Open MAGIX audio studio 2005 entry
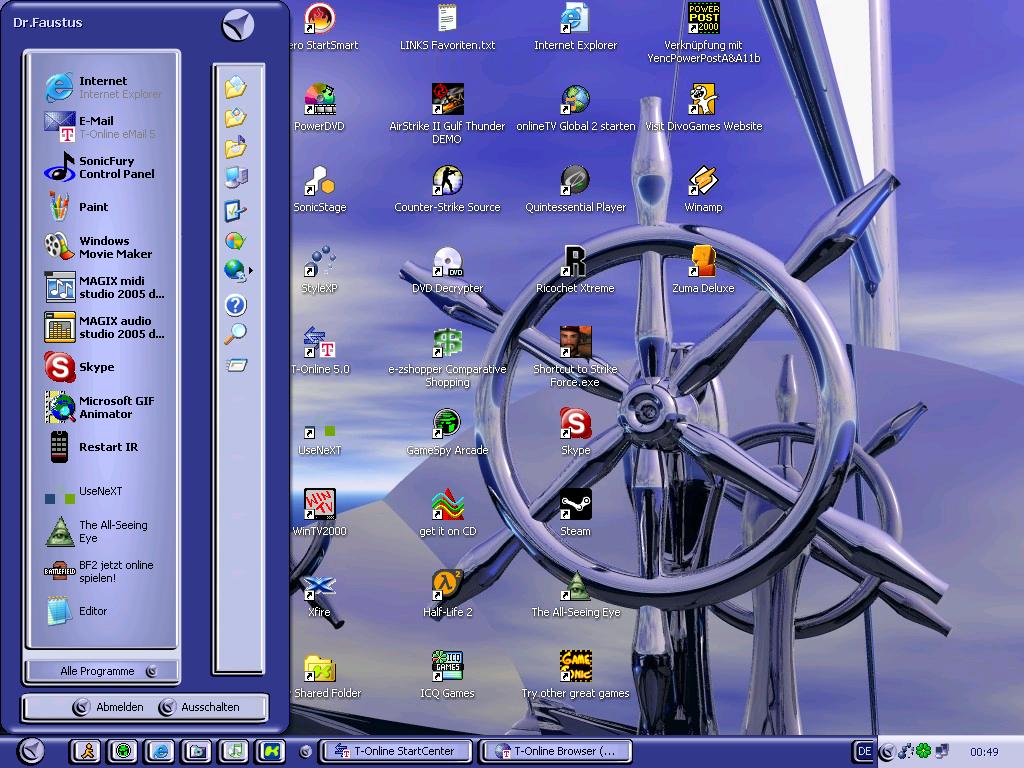Screen dimensions: 1024x768 [104, 327]
